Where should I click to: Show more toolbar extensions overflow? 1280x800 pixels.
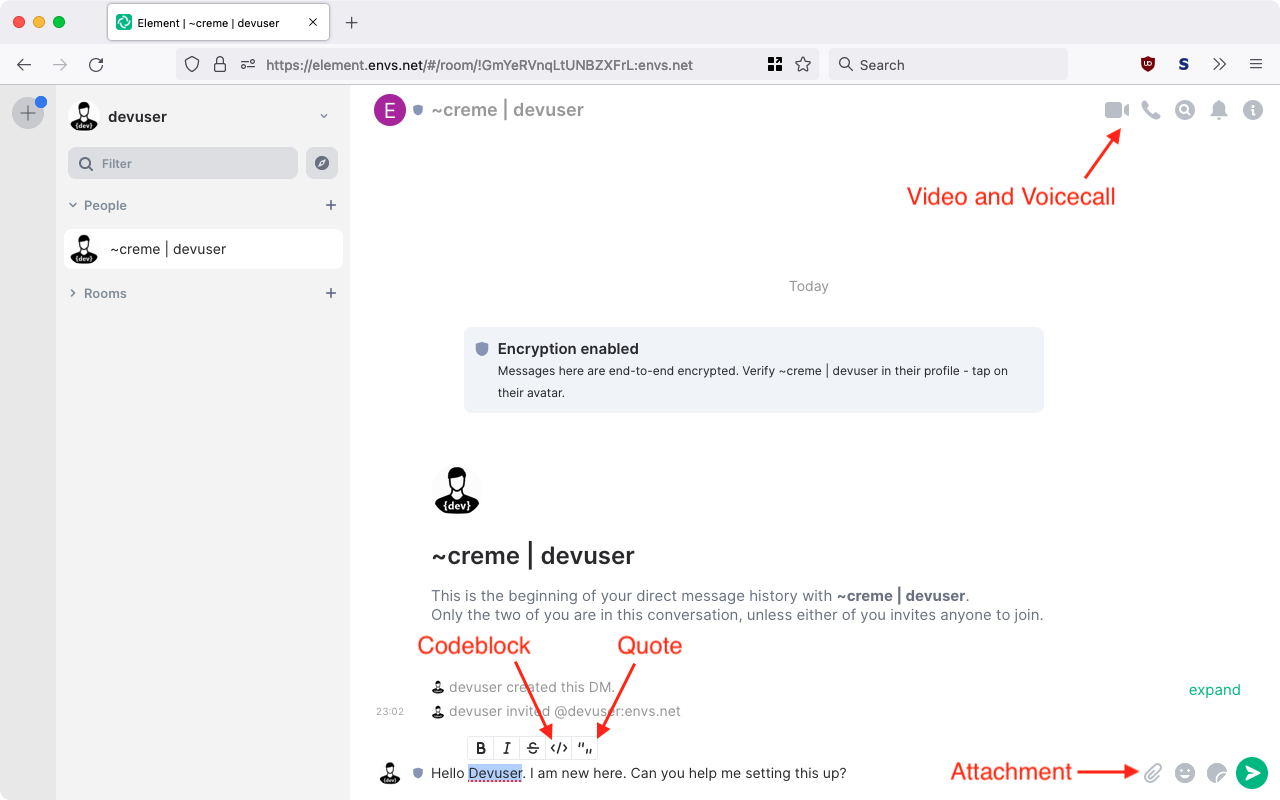click(1219, 64)
